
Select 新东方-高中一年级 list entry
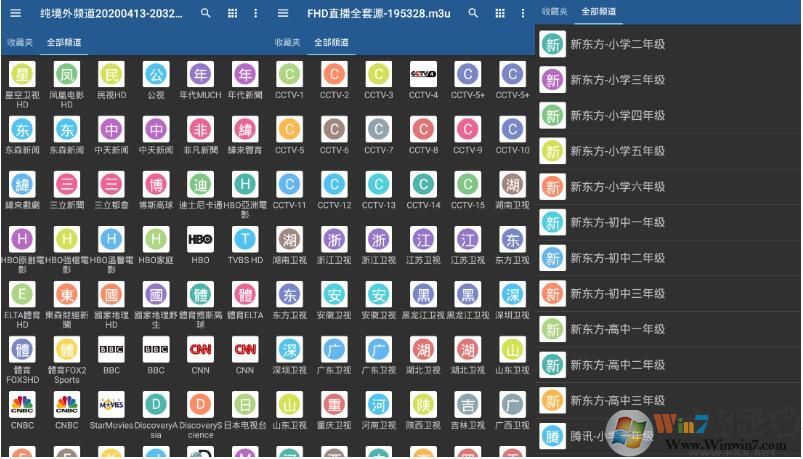[x=669, y=329]
